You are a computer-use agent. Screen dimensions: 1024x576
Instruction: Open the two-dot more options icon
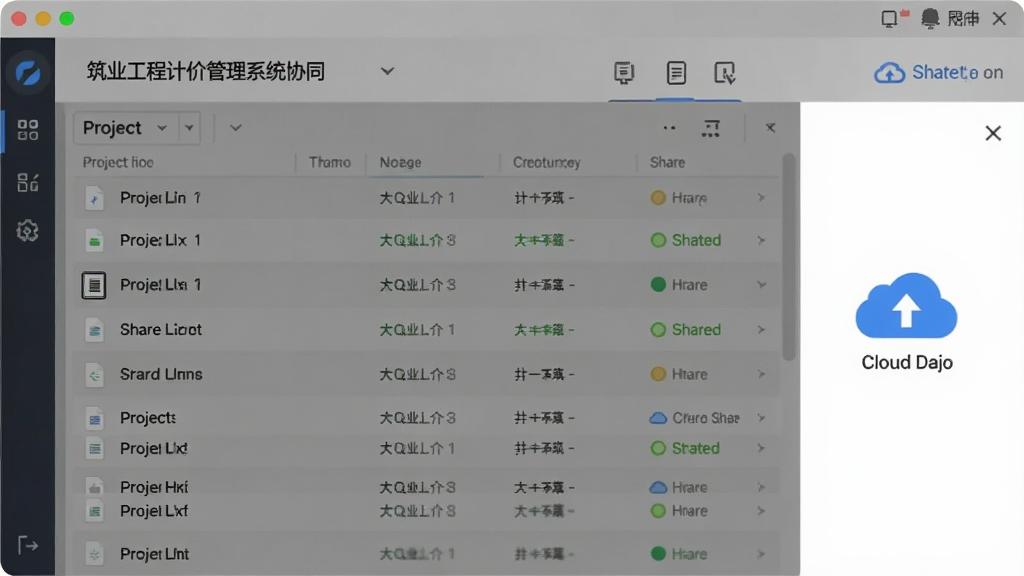click(669, 128)
